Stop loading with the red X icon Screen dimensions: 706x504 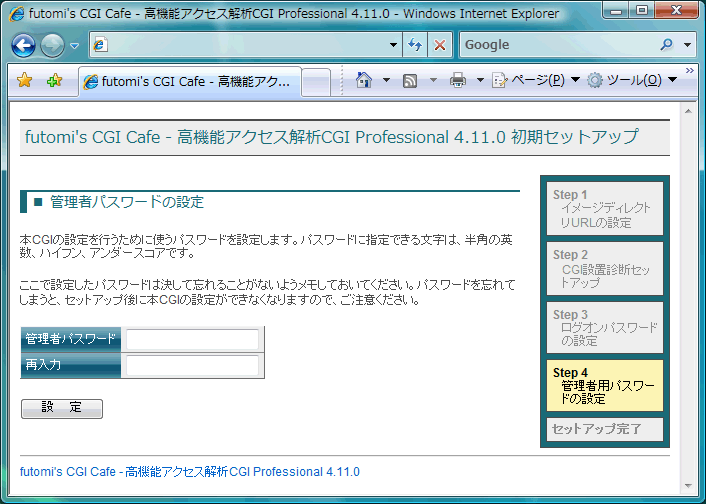439,45
